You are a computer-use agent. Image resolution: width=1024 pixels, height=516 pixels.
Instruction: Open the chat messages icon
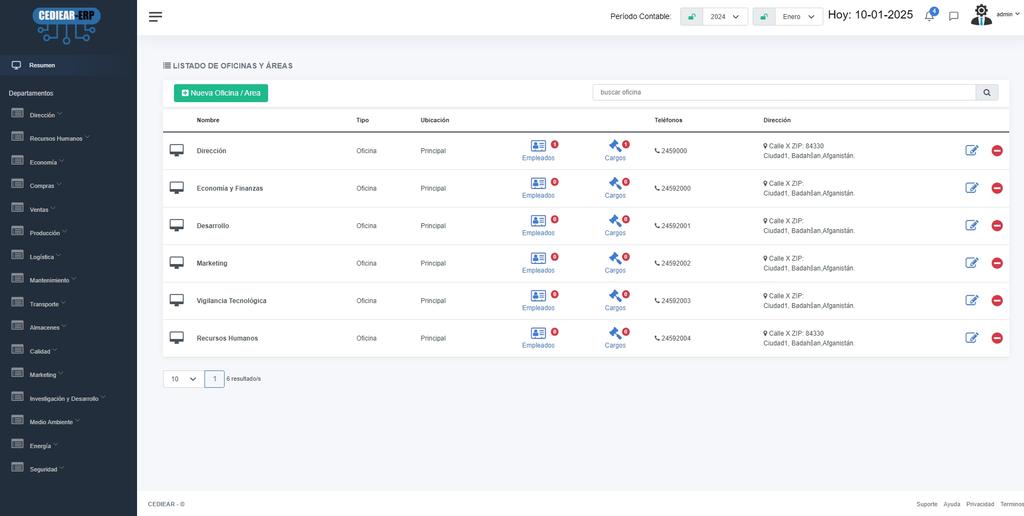pos(953,16)
